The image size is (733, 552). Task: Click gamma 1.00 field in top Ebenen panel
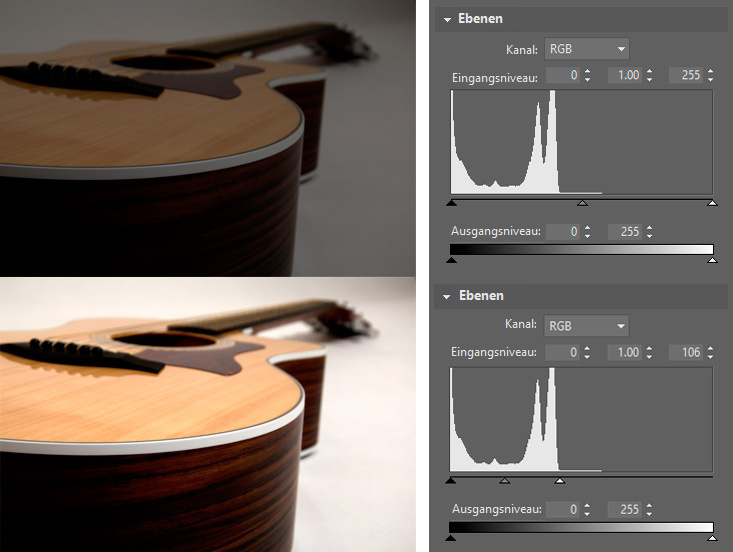click(x=625, y=75)
